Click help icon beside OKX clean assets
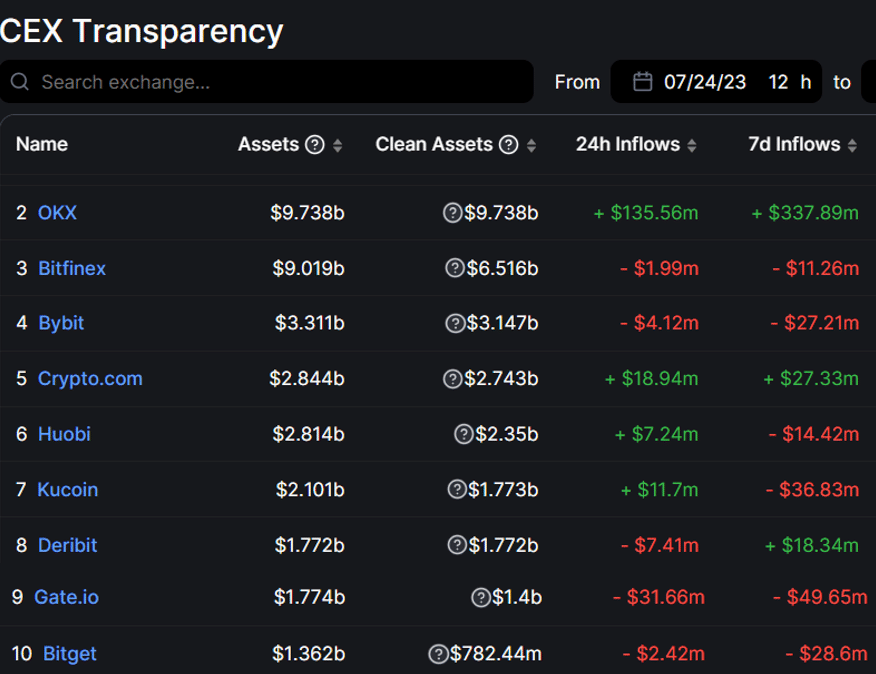 (x=452, y=213)
